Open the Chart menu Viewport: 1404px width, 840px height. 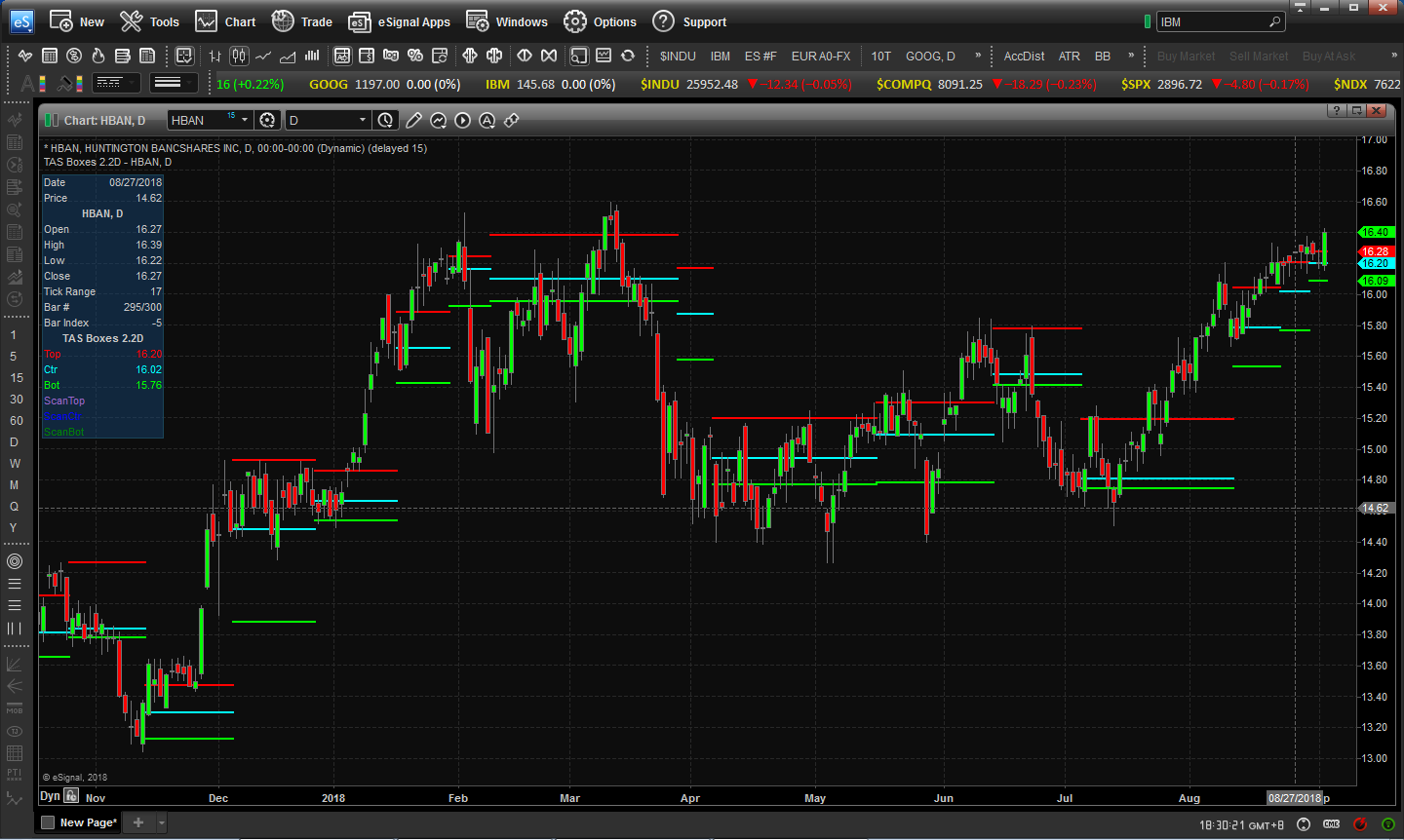(x=225, y=21)
